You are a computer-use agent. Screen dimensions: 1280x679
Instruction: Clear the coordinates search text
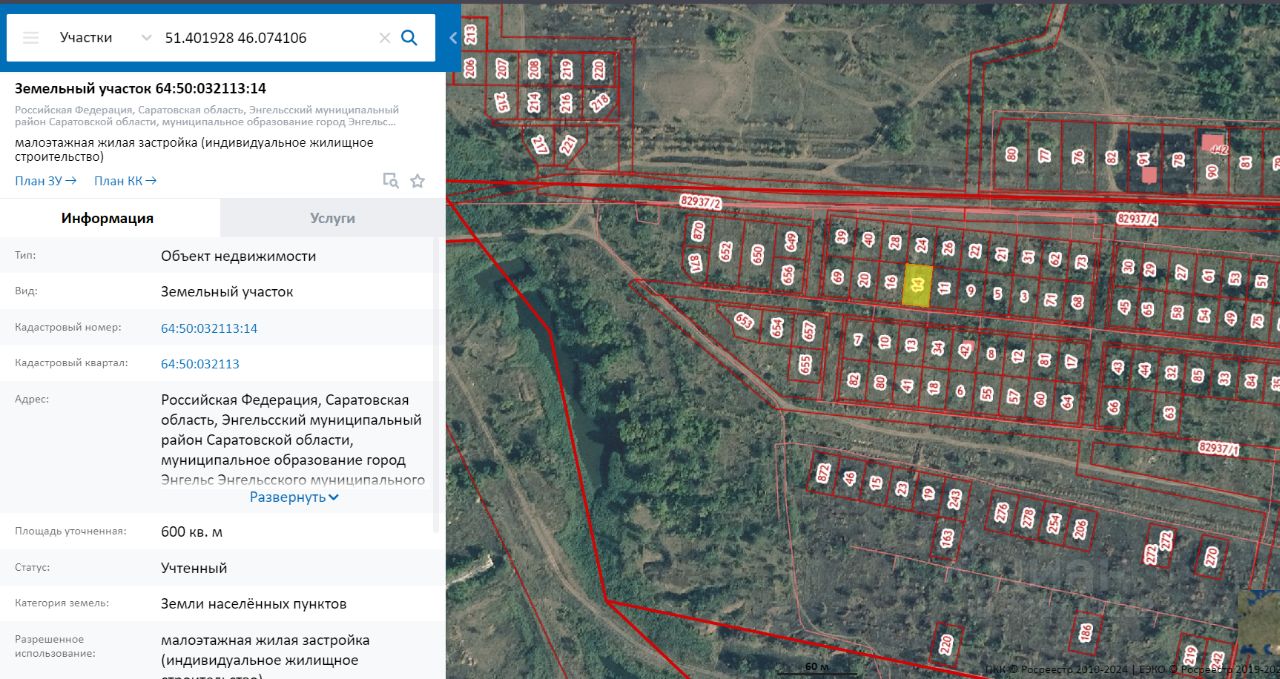[384, 38]
